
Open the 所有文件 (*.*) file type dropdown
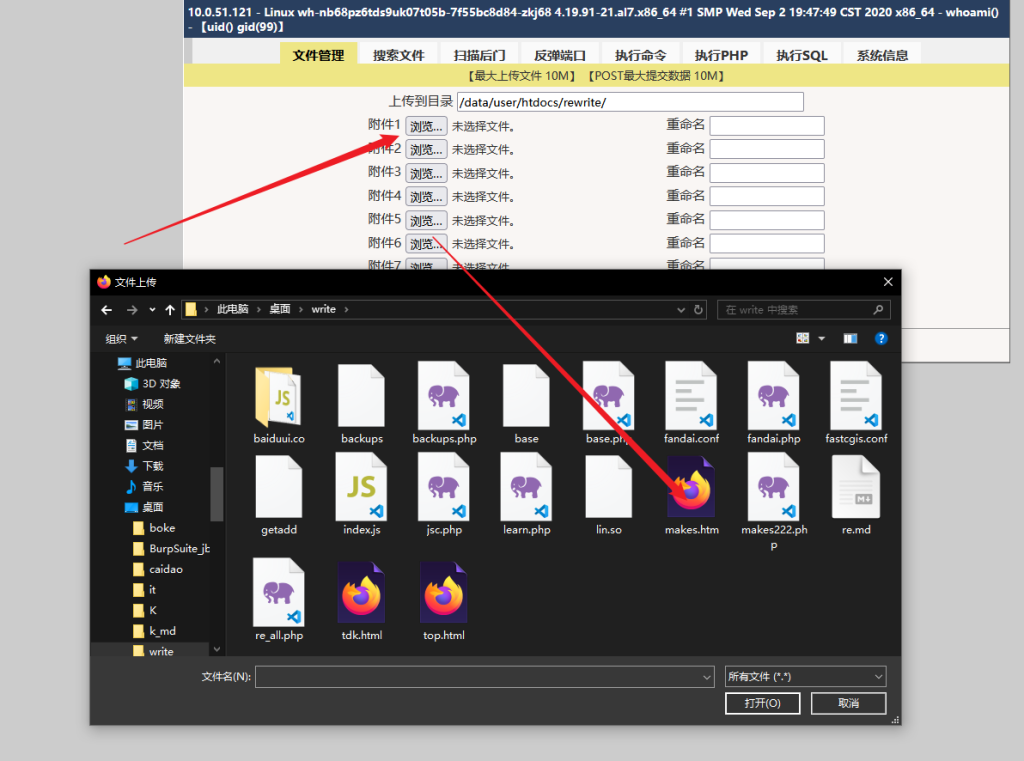click(805, 677)
